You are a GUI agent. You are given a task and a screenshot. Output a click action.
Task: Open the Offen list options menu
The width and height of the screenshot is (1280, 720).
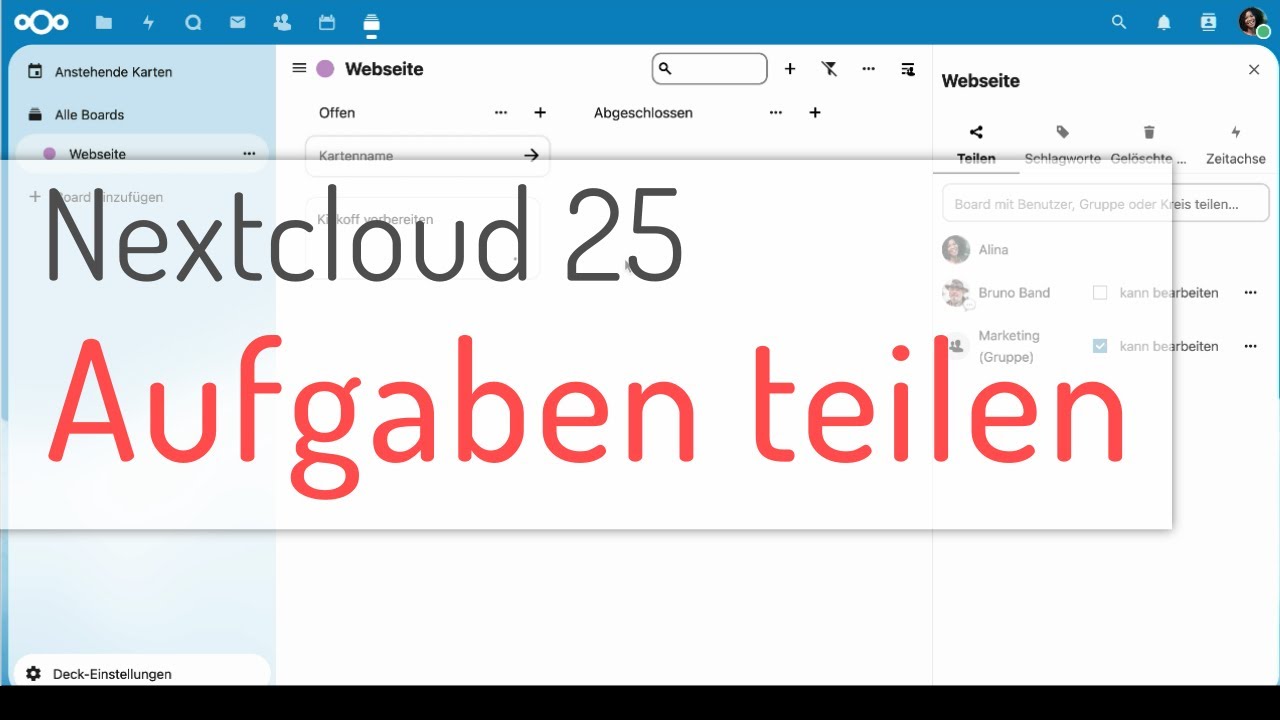(501, 113)
